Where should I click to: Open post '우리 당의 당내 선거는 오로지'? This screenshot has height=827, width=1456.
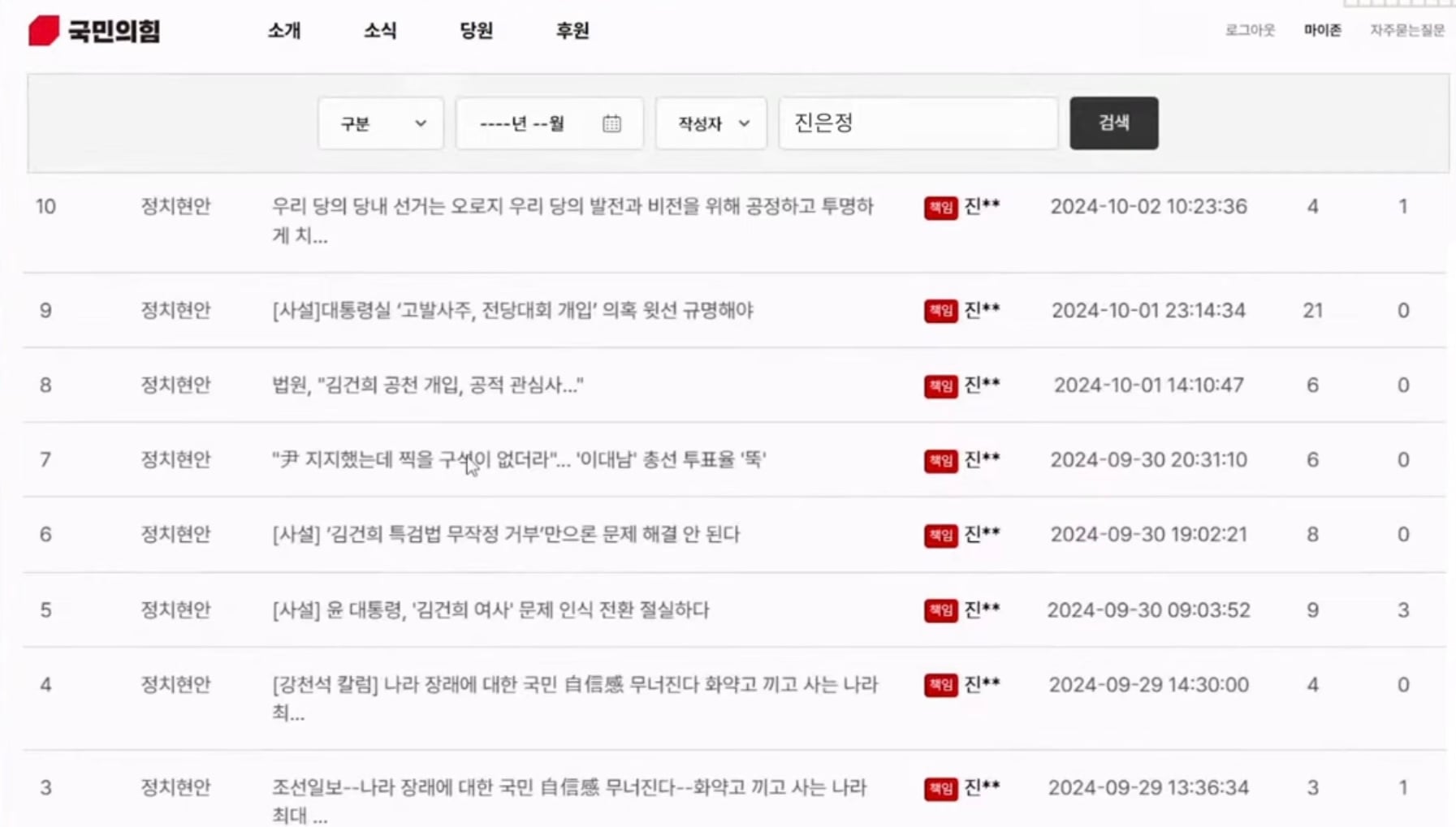pyautogui.click(x=572, y=221)
